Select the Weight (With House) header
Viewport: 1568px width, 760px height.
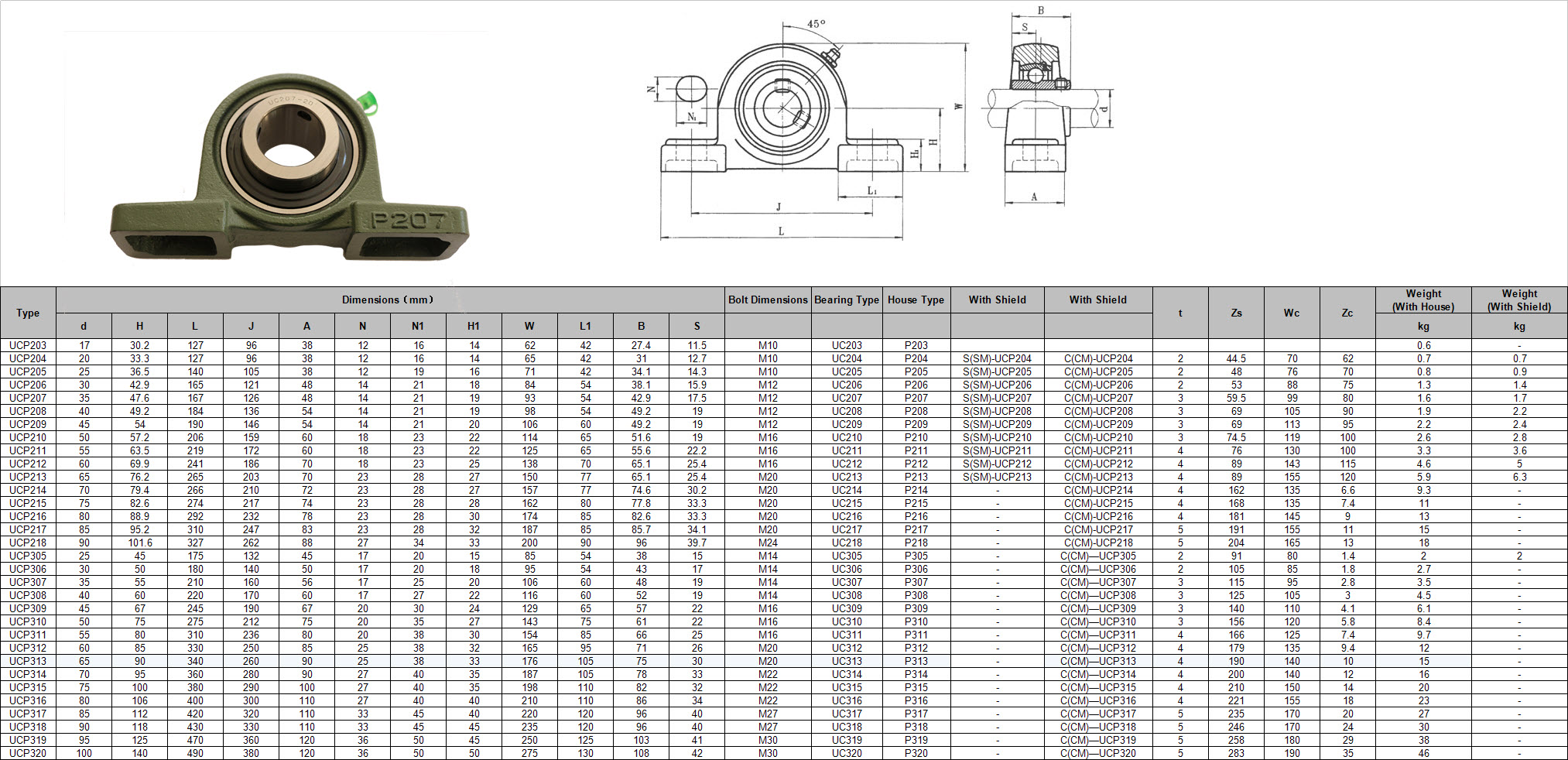[x=1423, y=300]
